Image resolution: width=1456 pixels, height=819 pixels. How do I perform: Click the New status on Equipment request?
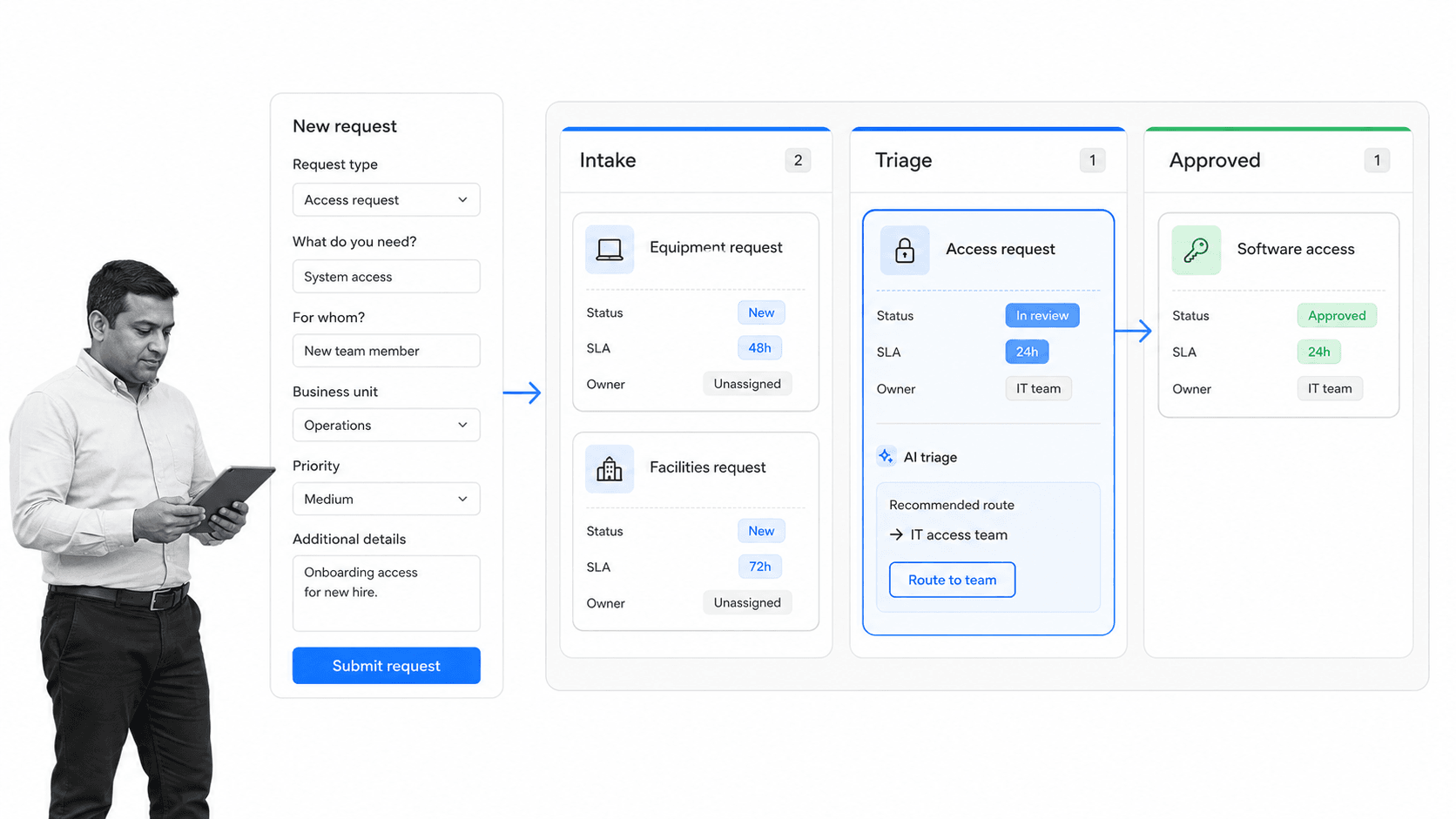[x=761, y=312]
